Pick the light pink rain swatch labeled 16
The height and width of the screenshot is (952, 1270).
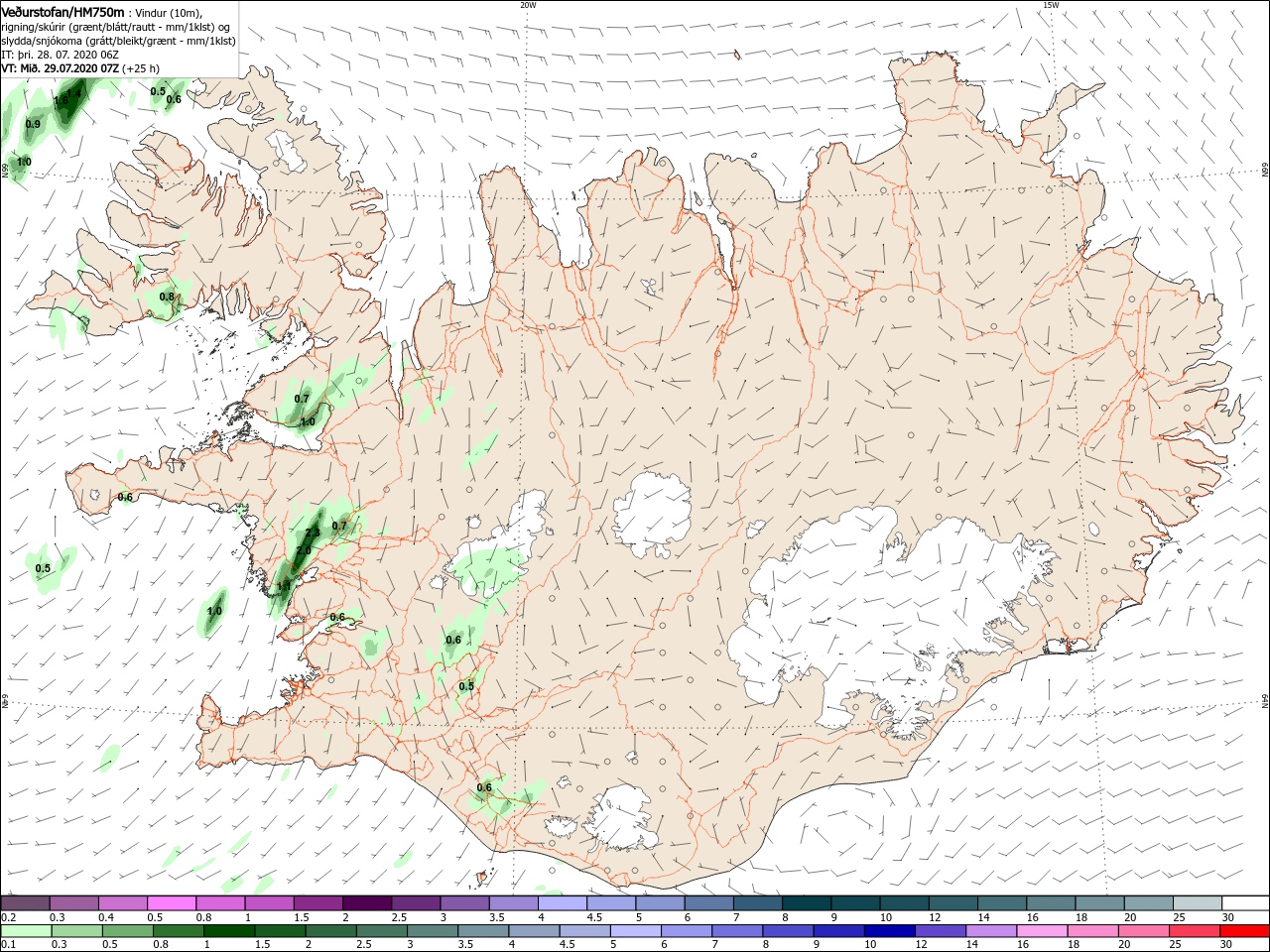click(1042, 931)
